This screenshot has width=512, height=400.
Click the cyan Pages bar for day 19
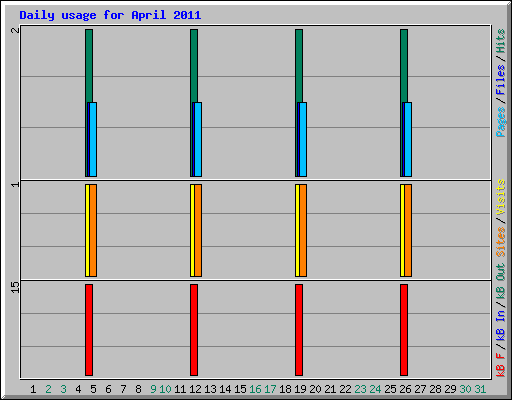[303, 139]
